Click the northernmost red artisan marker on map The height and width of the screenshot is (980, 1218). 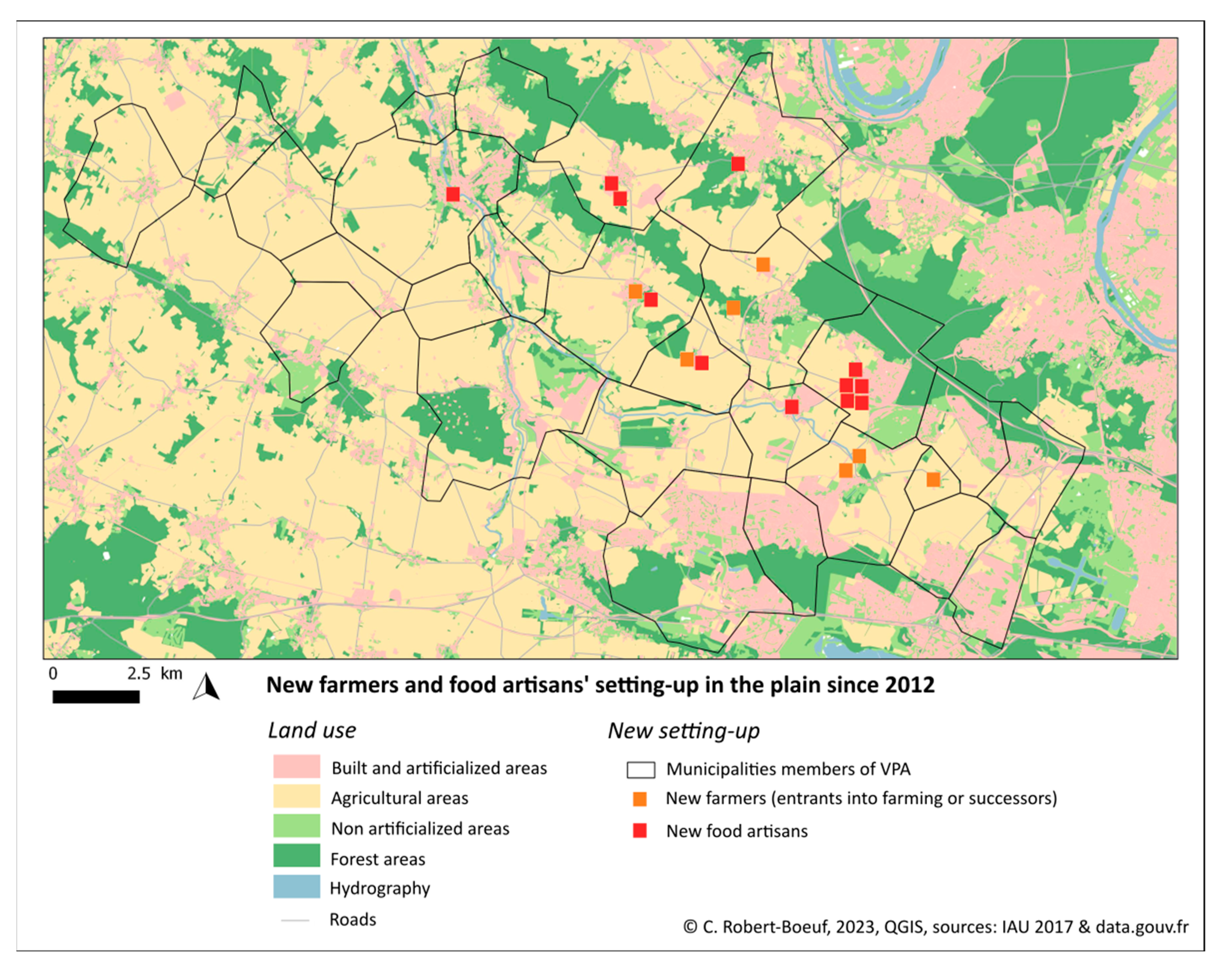pos(738,164)
